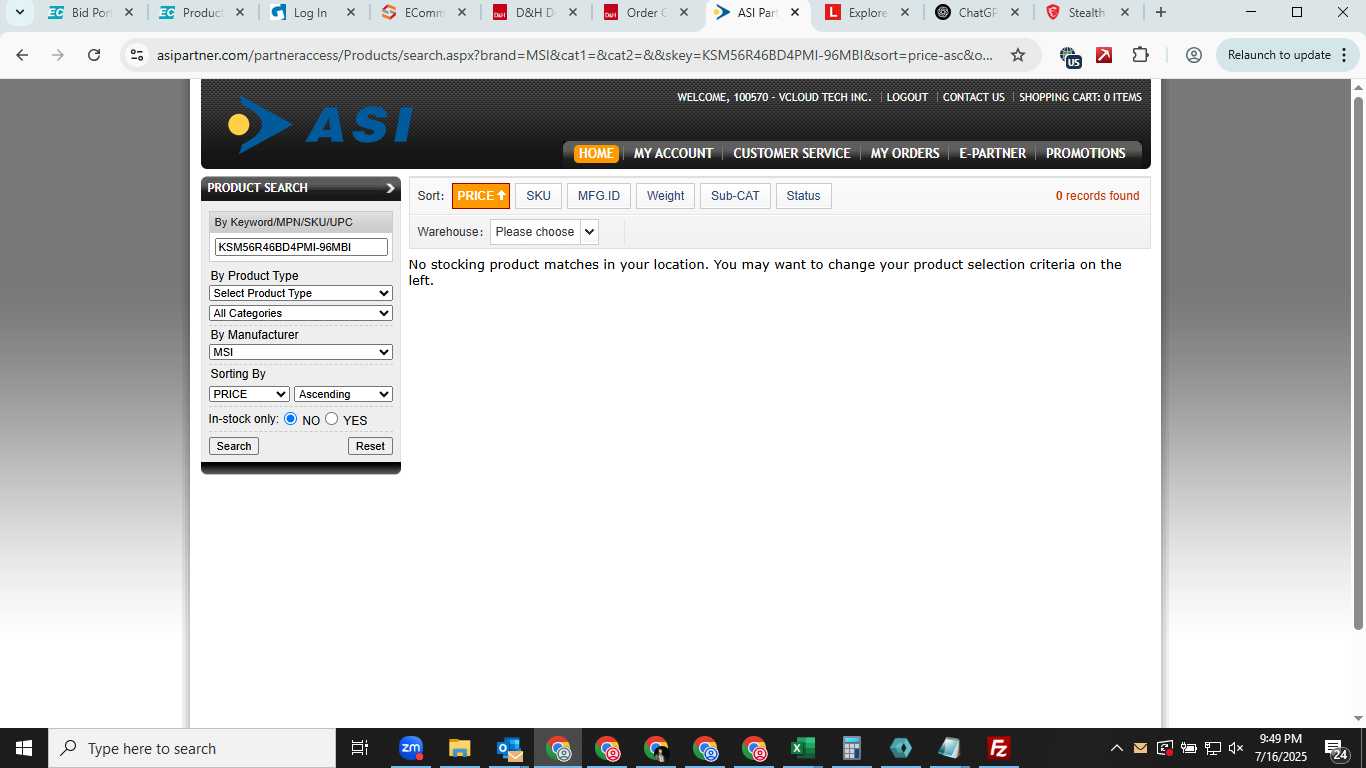The height and width of the screenshot is (768, 1366).
Task: Open Outlook from the taskbar
Action: 509,748
